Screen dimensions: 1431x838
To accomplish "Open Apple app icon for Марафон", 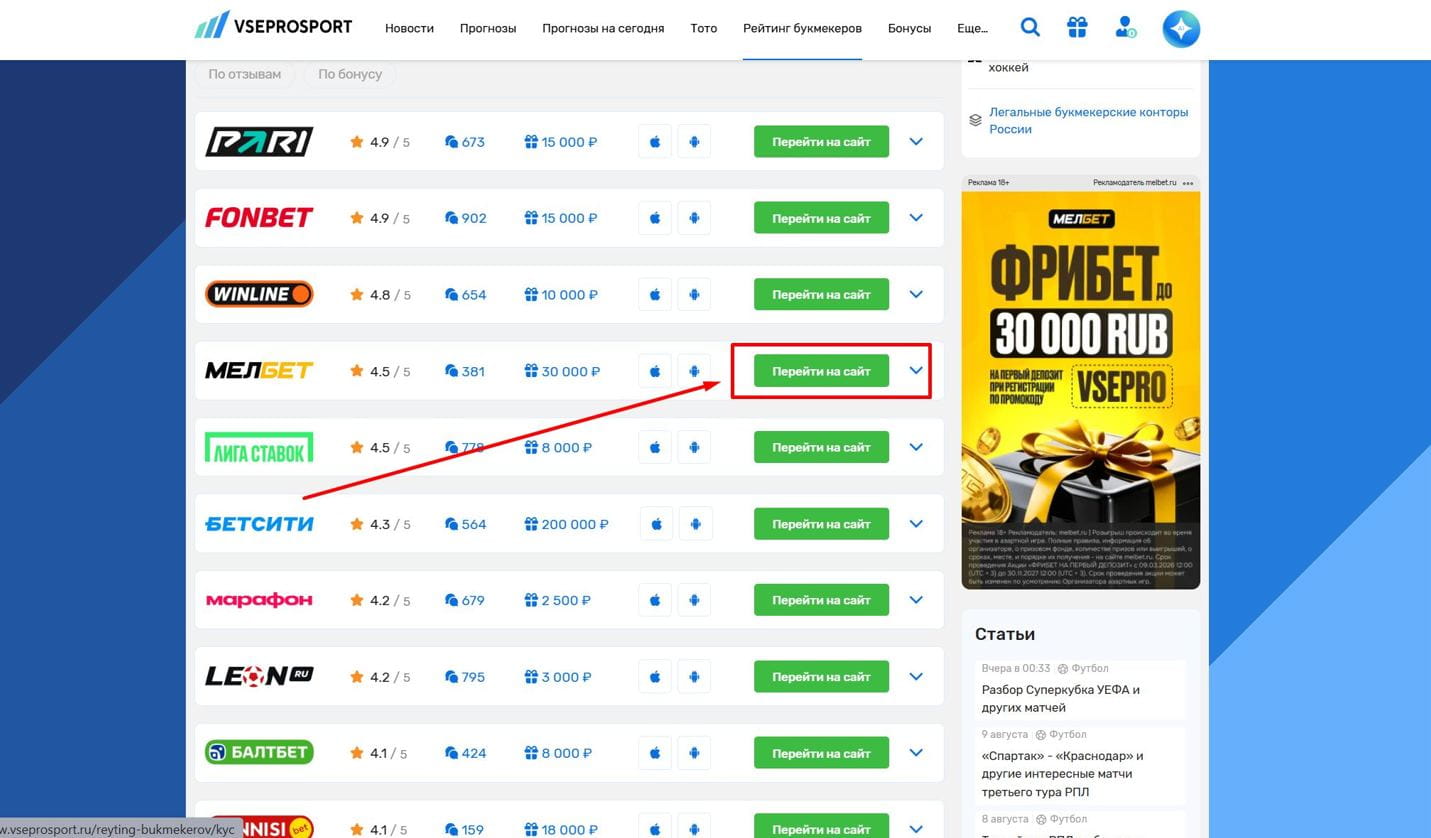I will click(x=655, y=601).
